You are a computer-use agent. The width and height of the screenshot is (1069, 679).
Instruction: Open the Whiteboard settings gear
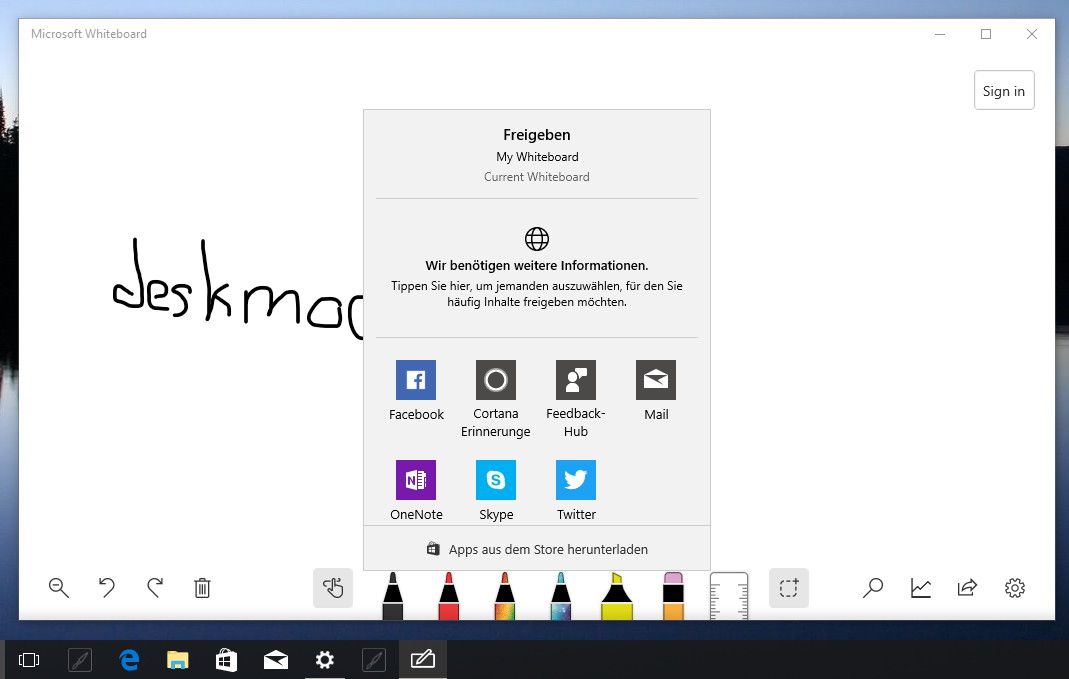1014,588
